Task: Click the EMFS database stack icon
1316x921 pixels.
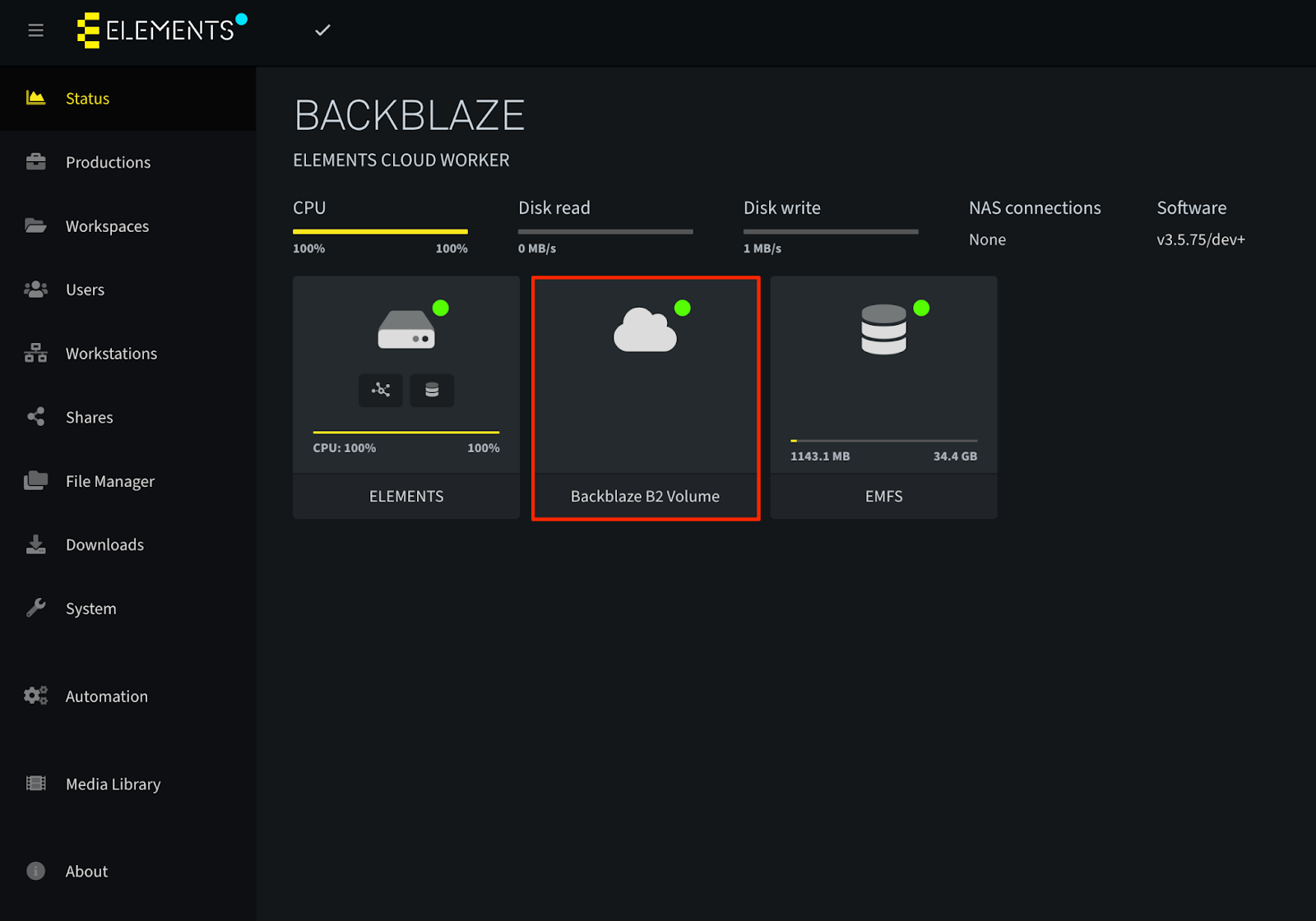Action: pos(883,330)
